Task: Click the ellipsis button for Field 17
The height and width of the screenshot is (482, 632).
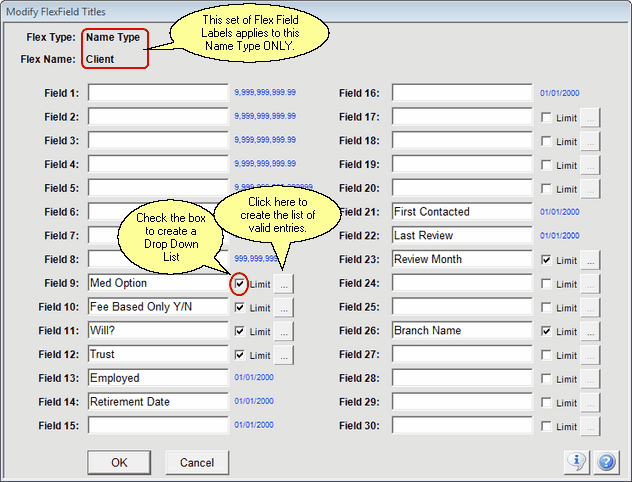Action: tap(590, 117)
